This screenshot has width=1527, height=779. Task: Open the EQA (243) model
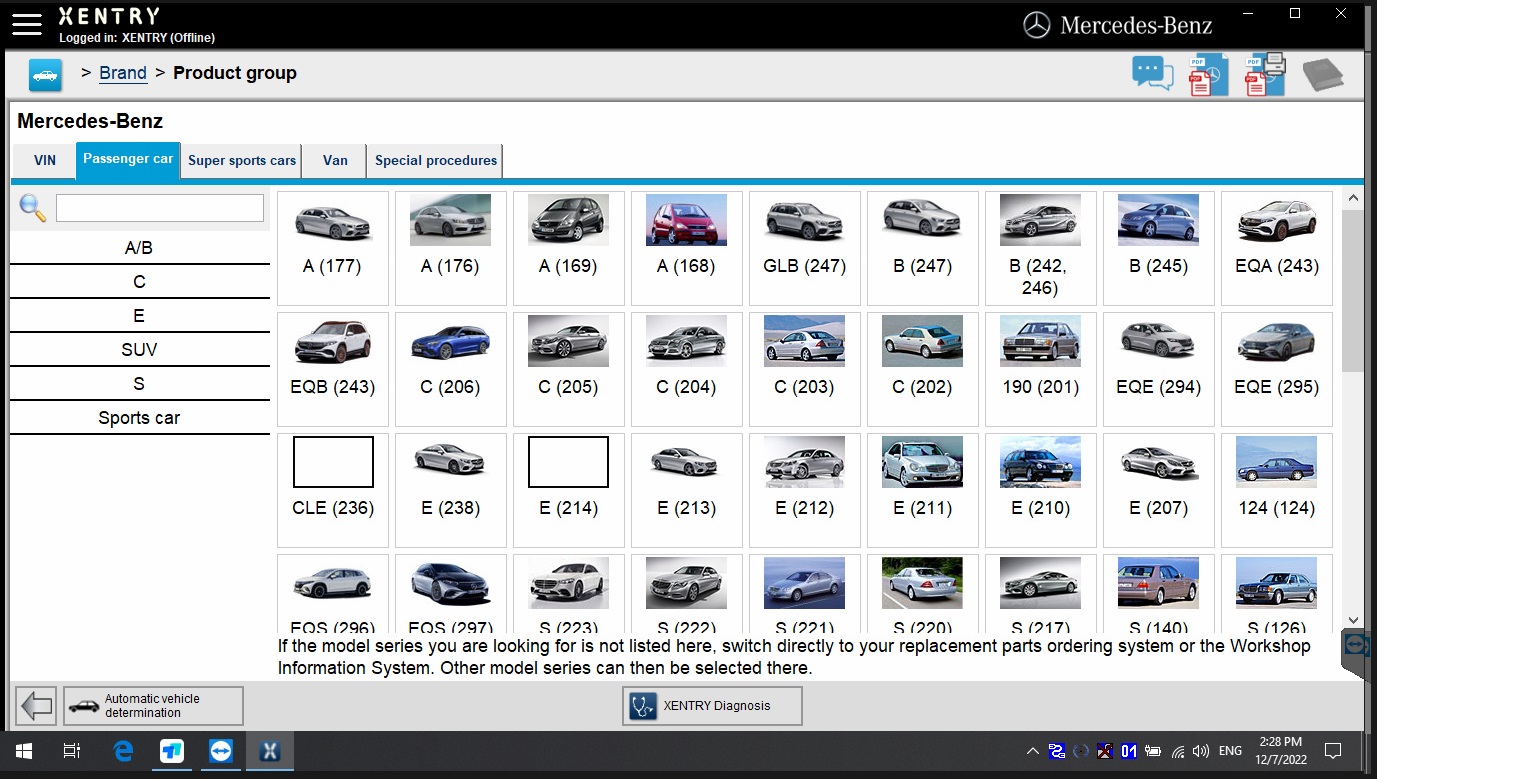pos(1277,248)
